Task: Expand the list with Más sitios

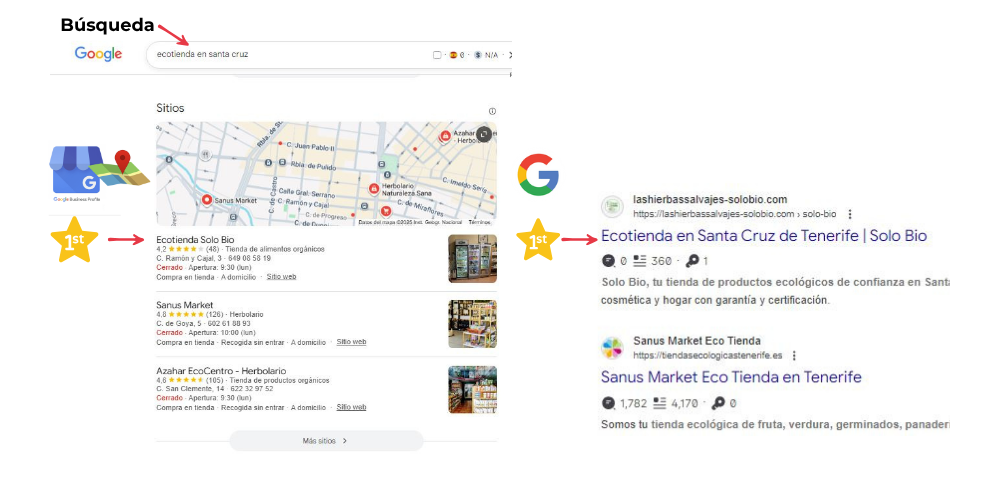Action: coord(326,440)
